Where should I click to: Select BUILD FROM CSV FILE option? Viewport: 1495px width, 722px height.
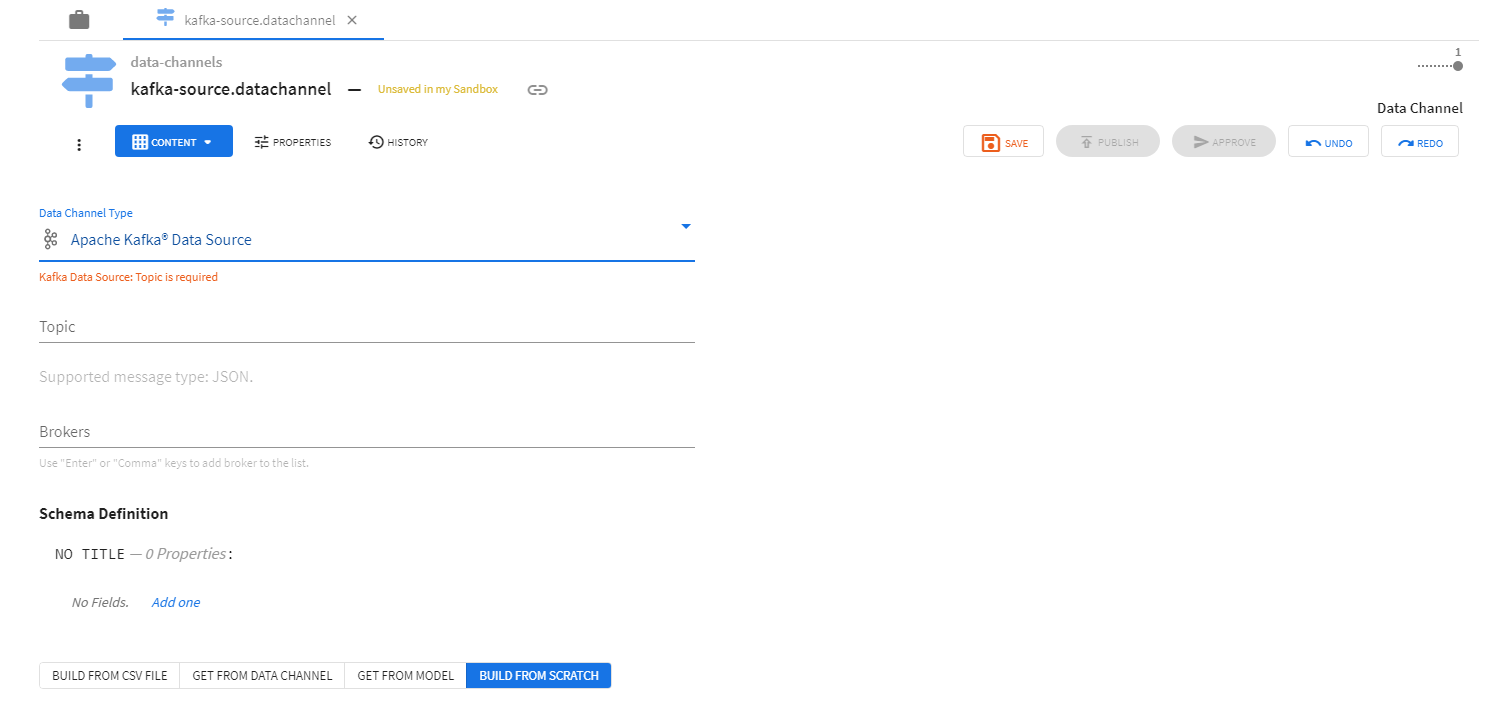[110, 676]
